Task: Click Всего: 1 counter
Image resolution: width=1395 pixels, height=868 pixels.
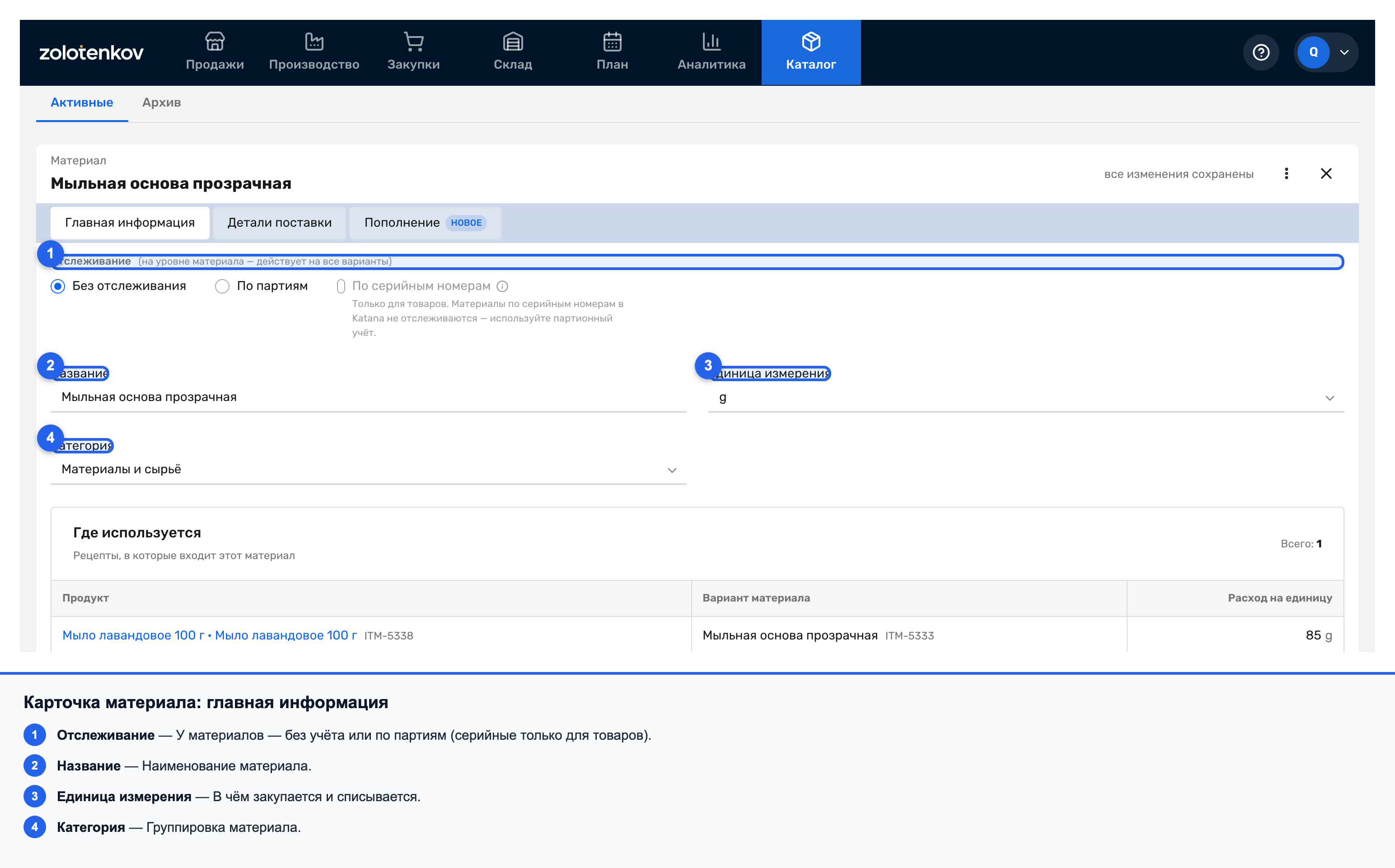Action: [1301, 544]
